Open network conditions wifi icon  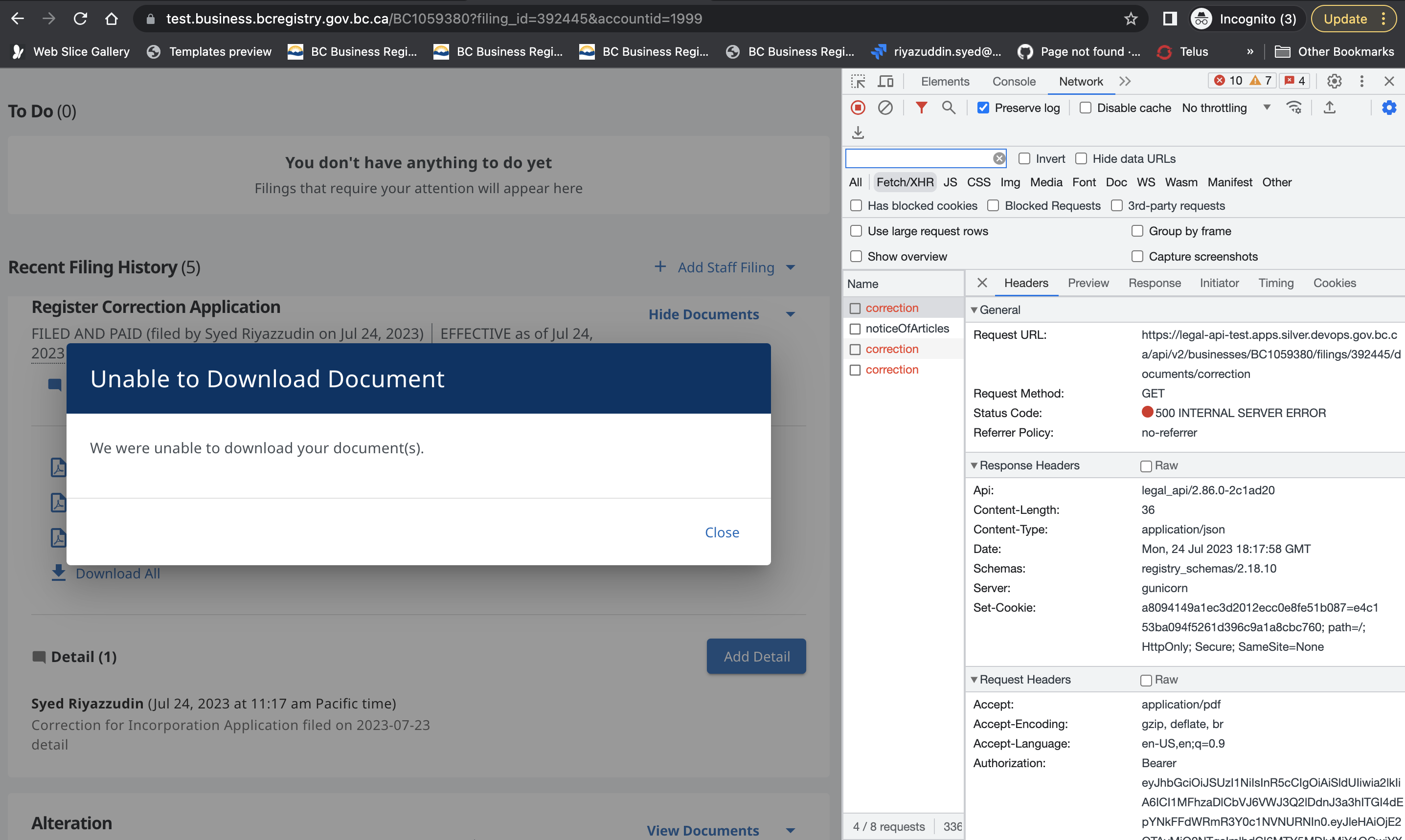(1293, 108)
